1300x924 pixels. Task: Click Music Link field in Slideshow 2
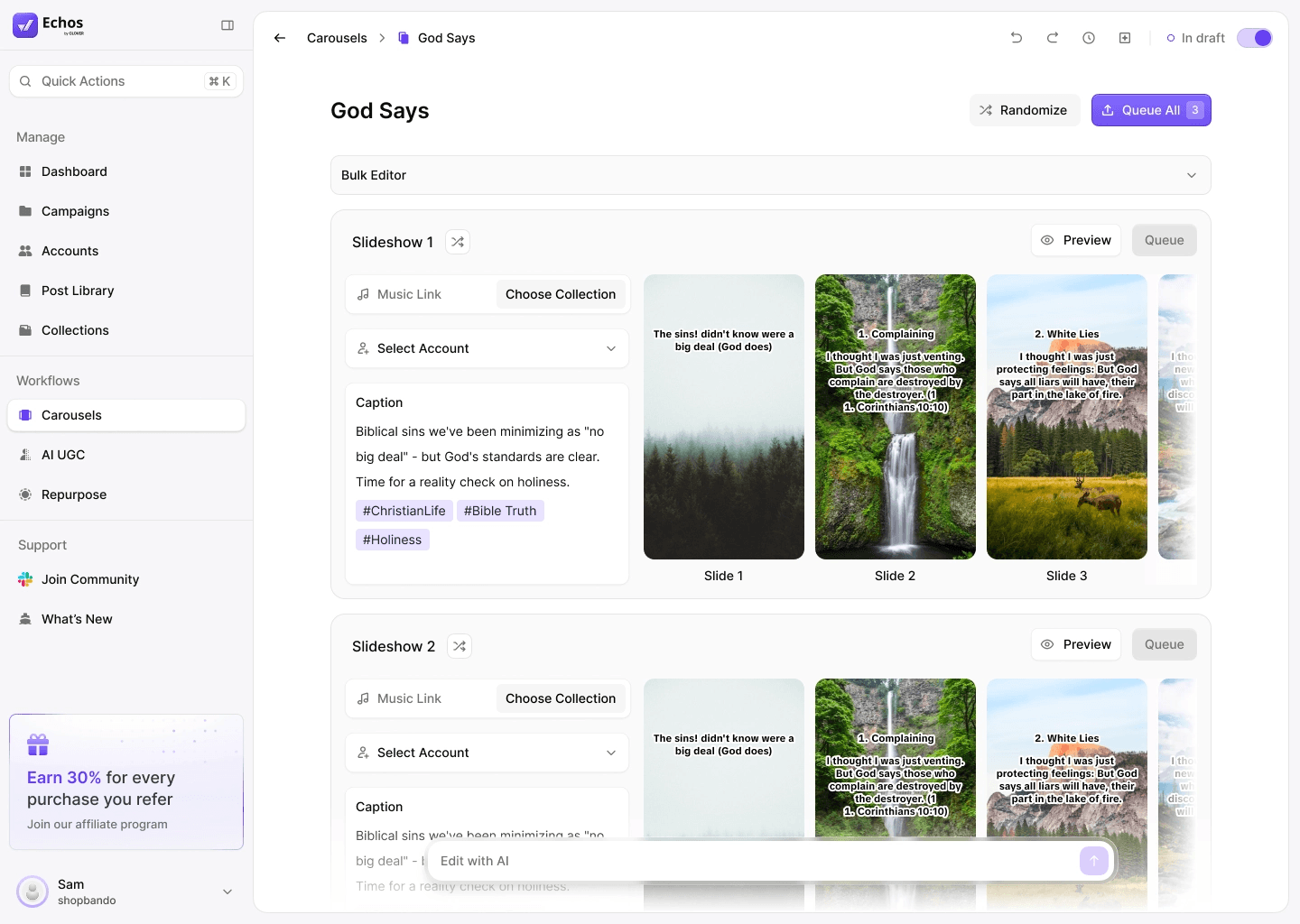coord(422,698)
